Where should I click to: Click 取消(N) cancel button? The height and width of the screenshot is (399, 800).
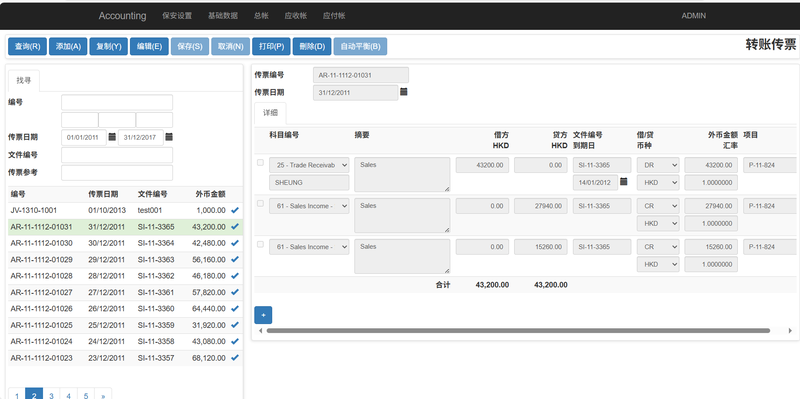231,46
